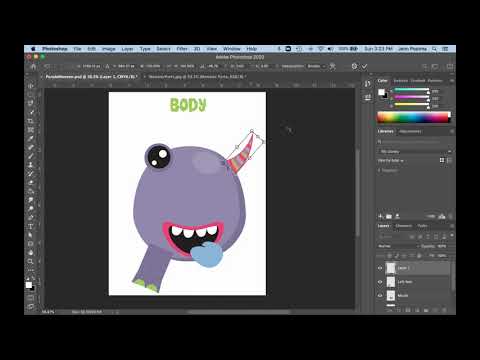Open the library selection dropdown
This screenshot has width=480, height=360.
pos(415,151)
